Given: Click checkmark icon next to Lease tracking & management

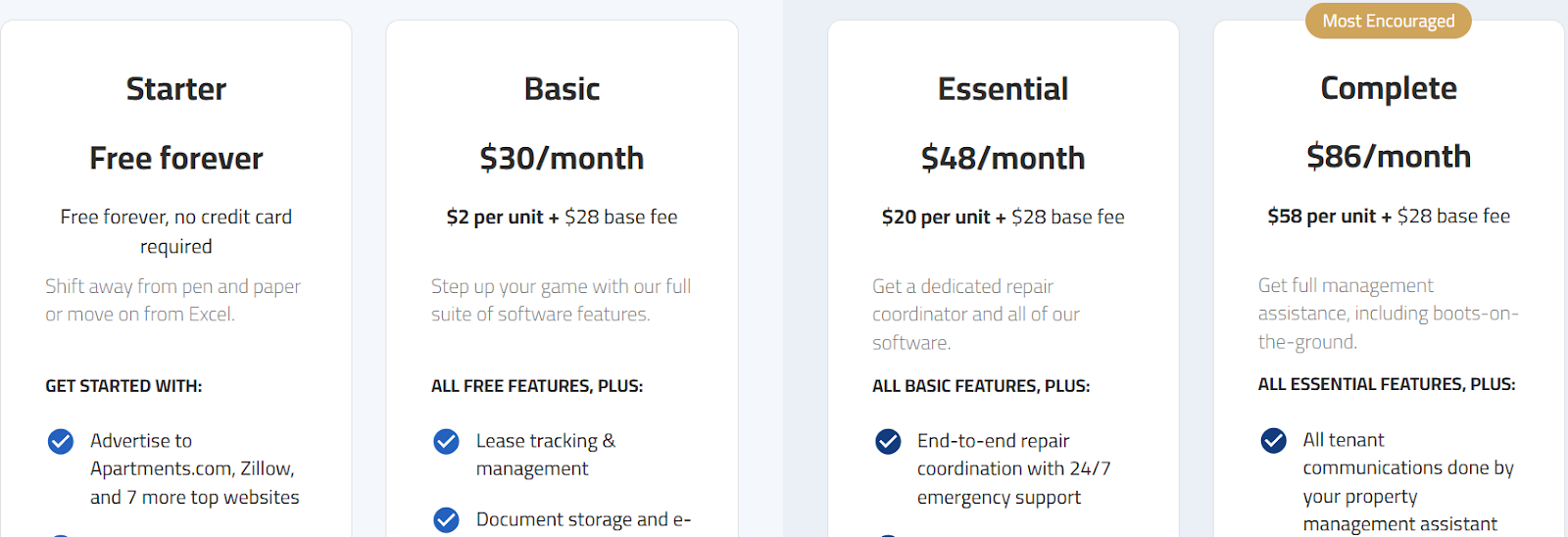Looking at the screenshot, I should (x=446, y=441).
